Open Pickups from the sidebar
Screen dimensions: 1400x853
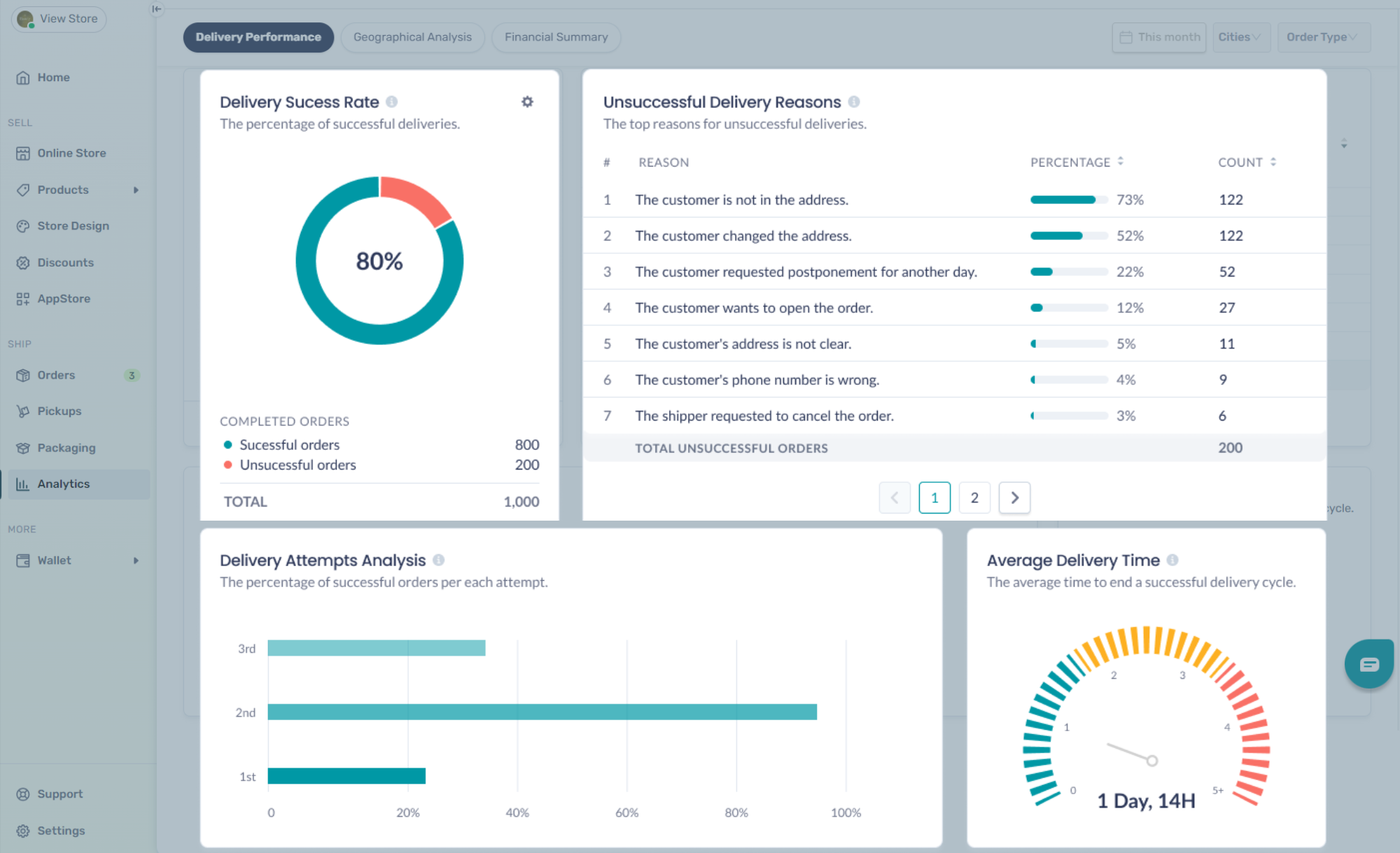(59, 411)
